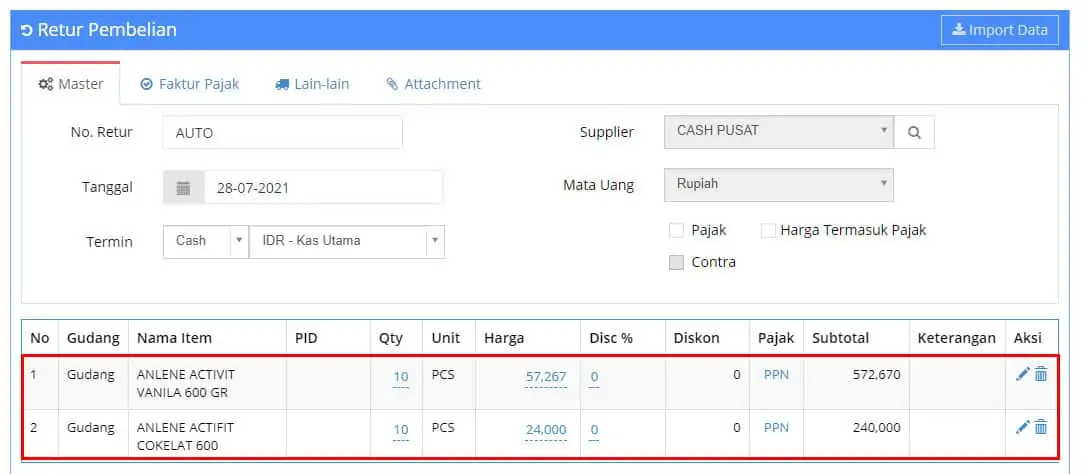Delete the ANLENE ACTIVIT VANILA row
The image size is (1085, 474).
tap(1041, 374)
